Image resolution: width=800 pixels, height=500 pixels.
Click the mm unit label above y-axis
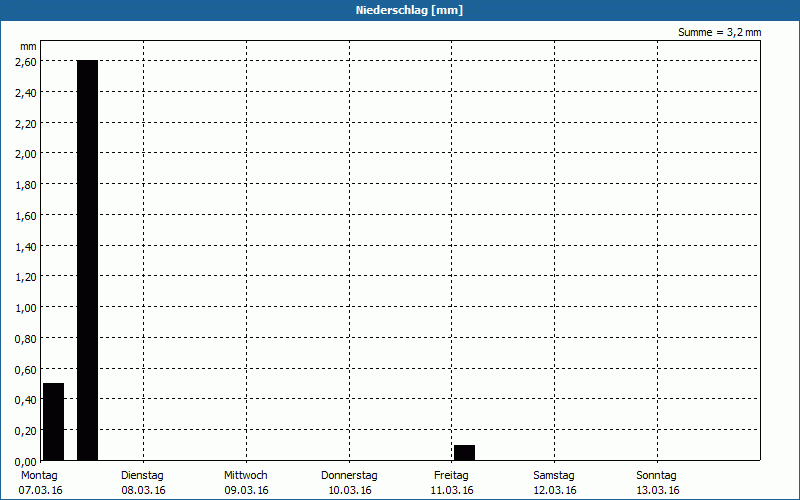(28, 46)
